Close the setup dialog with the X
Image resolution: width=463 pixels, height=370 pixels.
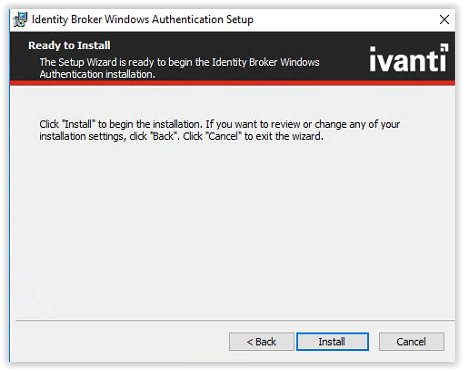pos(444,20)
